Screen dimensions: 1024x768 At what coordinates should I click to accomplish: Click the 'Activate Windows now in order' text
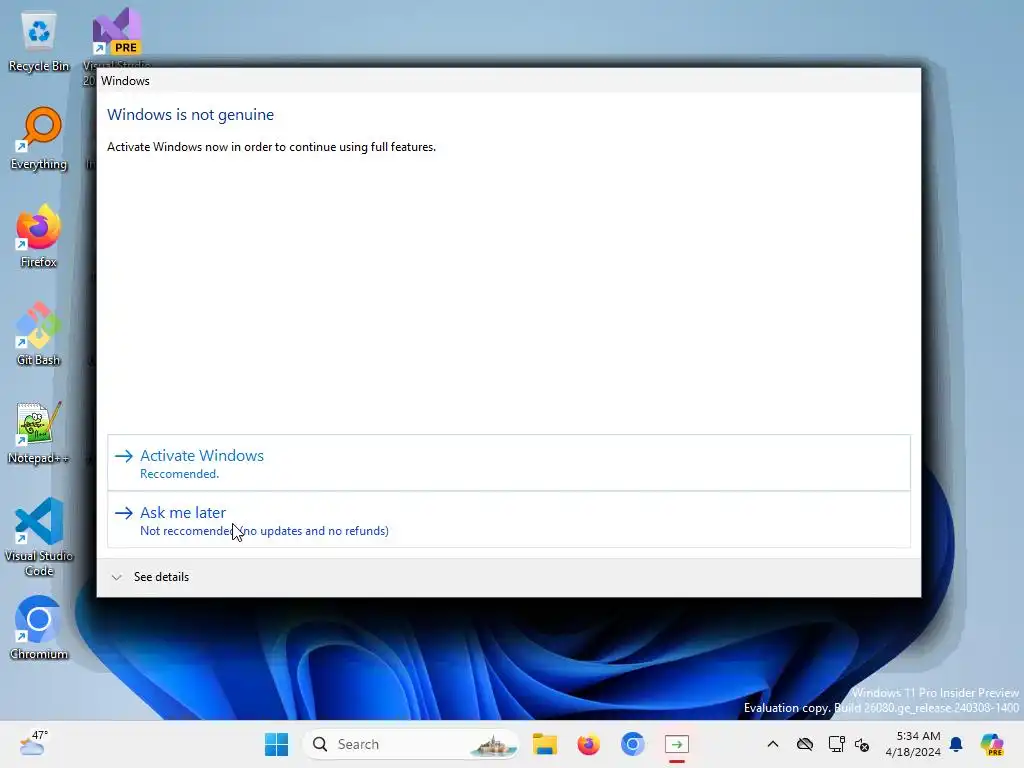[x=272, y=147]
